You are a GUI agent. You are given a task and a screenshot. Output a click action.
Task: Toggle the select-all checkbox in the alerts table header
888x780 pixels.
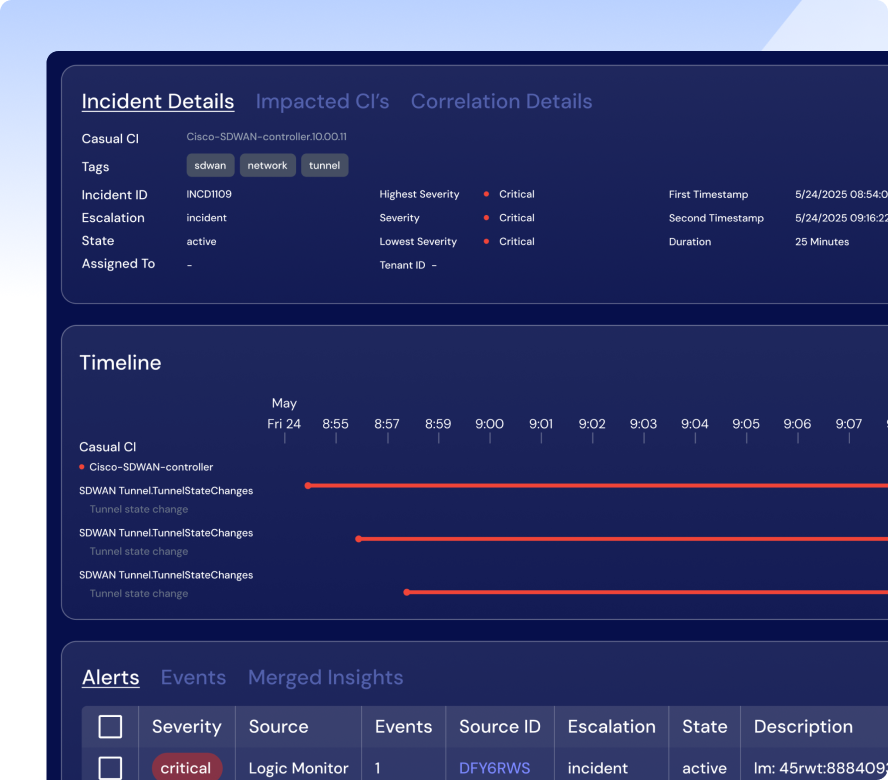(x=110, y=726)
